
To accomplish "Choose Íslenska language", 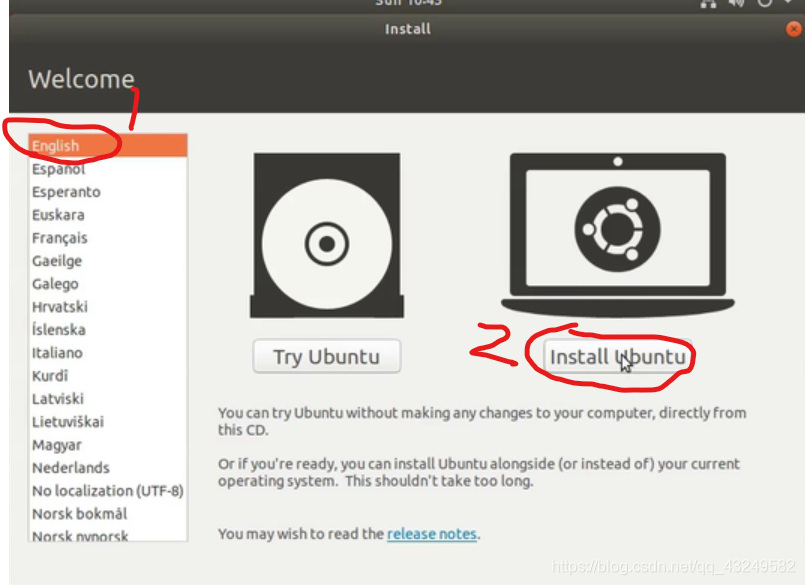I will (108, 330).
